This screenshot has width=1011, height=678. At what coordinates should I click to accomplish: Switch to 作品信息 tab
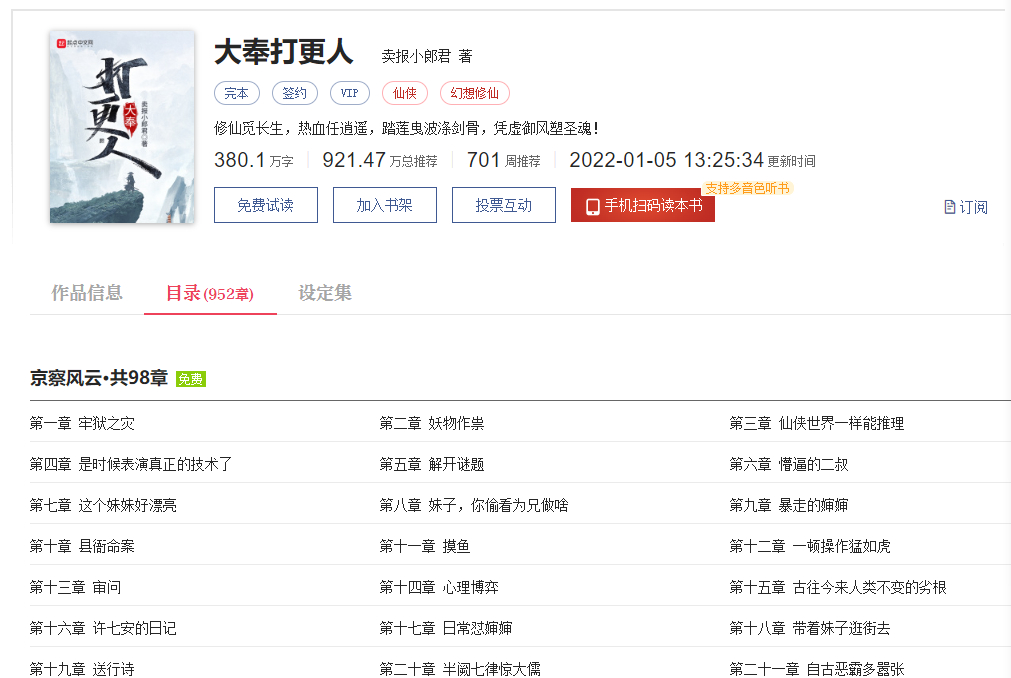coord(87,293)
